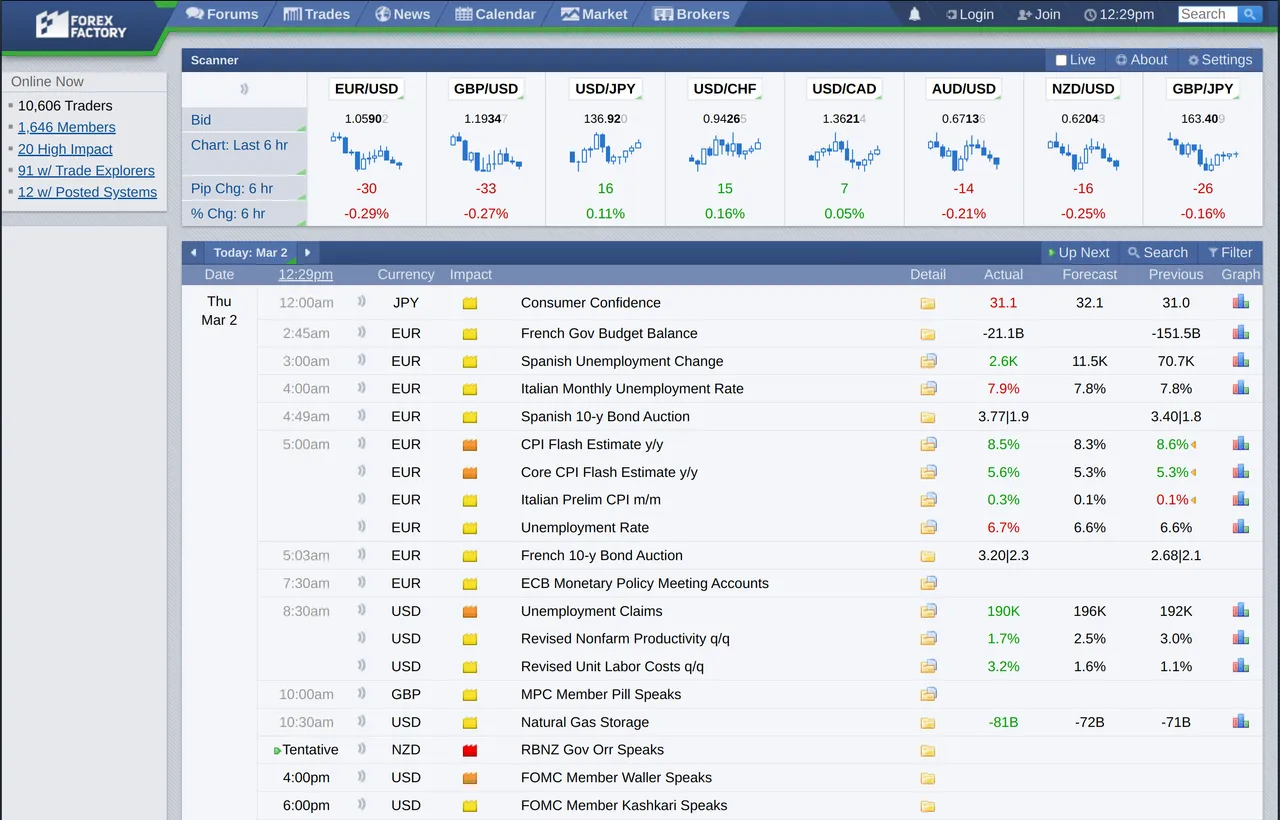The height and width of the screenshot is (820, 1280).
Task: Open detail folder for Consumer Confidence
Action: [928, 303]
